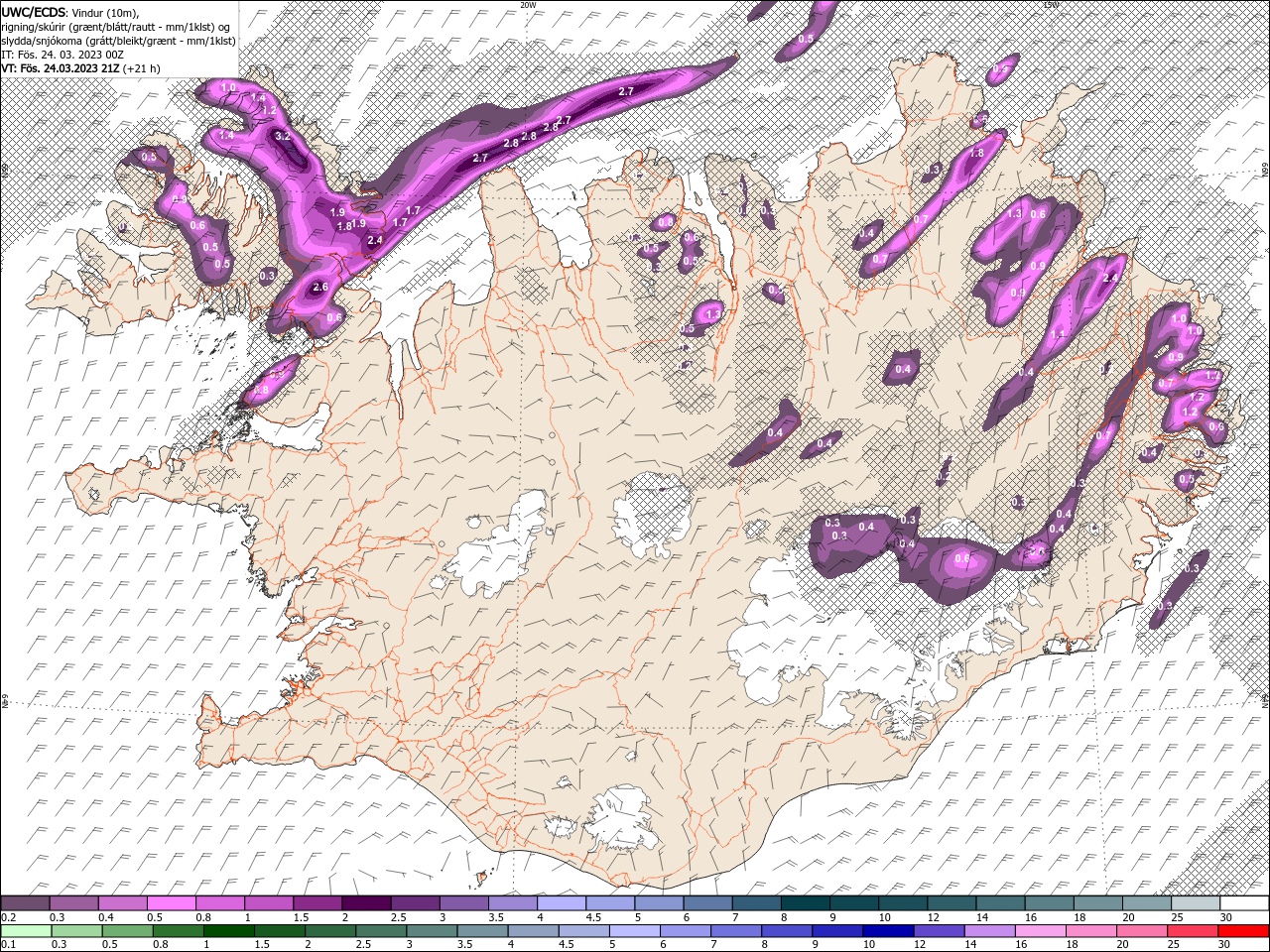Click the '(+21 h)' forecast offset text
Image resolution: width=1270 pixels, height=952 pixels.
(143, 68)
